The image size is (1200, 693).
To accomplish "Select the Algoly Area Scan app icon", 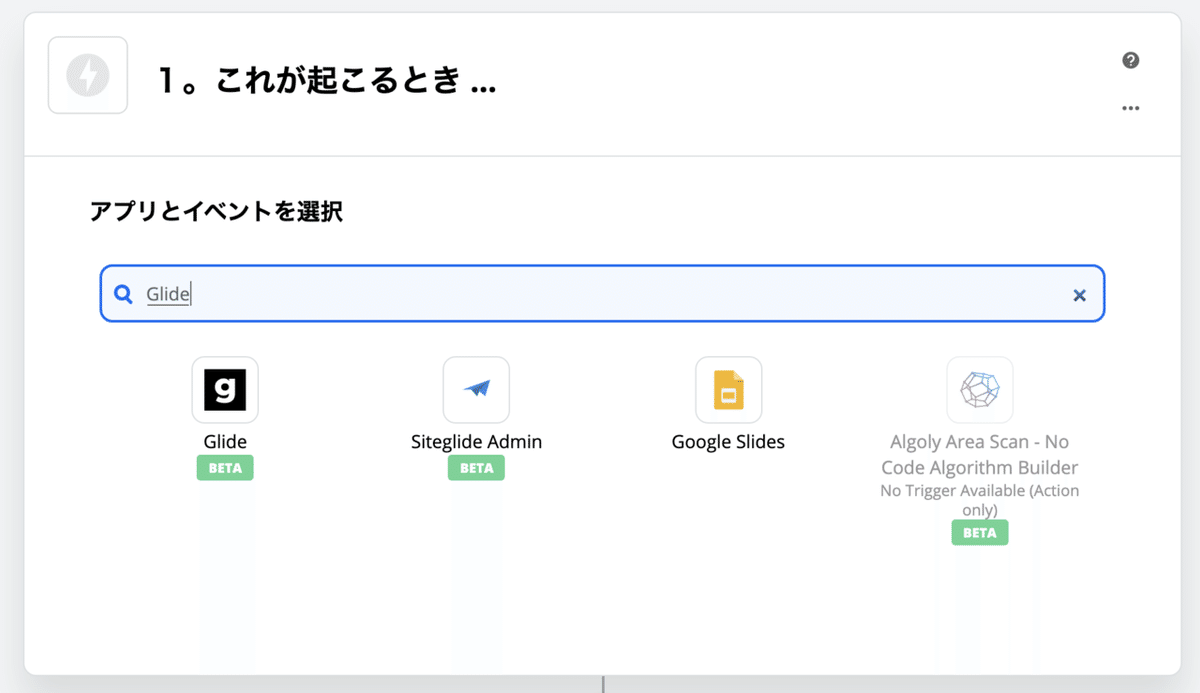I will coord(979,390).
